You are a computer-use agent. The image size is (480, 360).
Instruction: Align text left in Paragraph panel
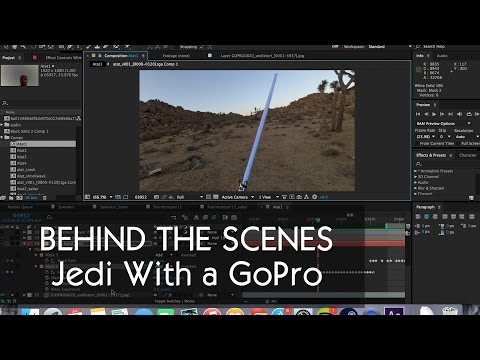coord(418,217)
